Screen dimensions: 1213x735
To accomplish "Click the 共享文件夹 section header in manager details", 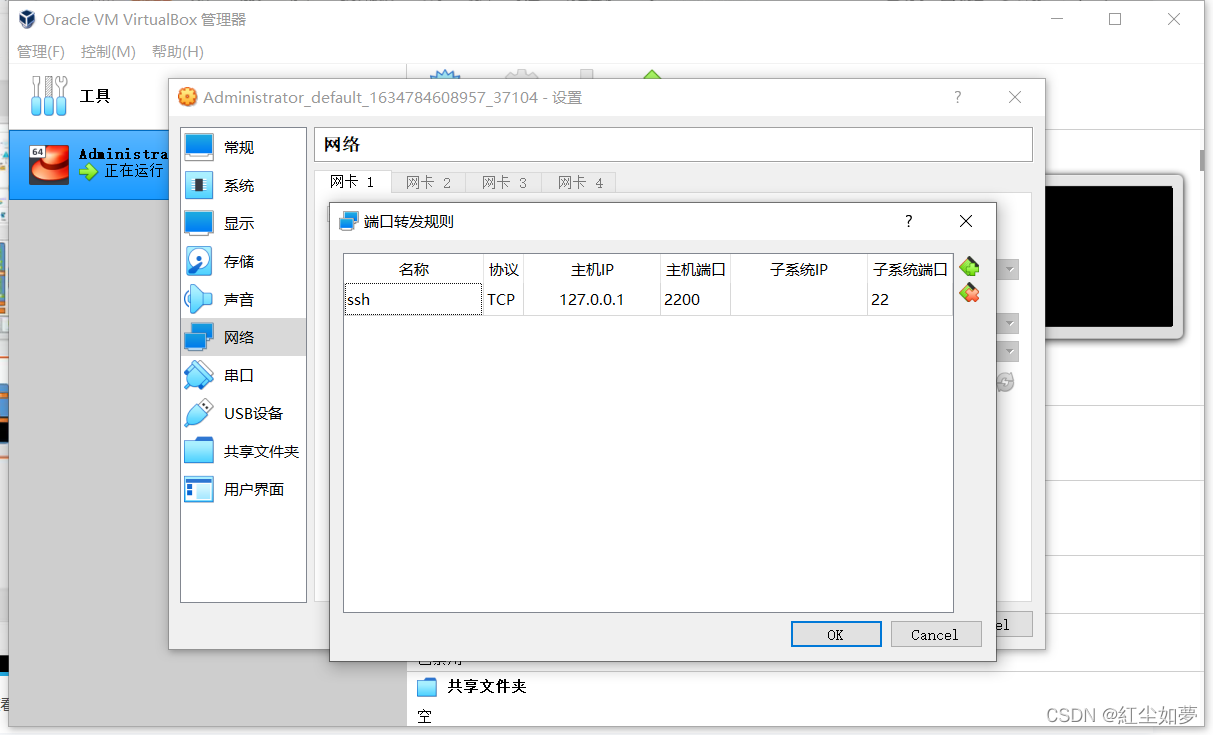I will (x=486, y=686).
